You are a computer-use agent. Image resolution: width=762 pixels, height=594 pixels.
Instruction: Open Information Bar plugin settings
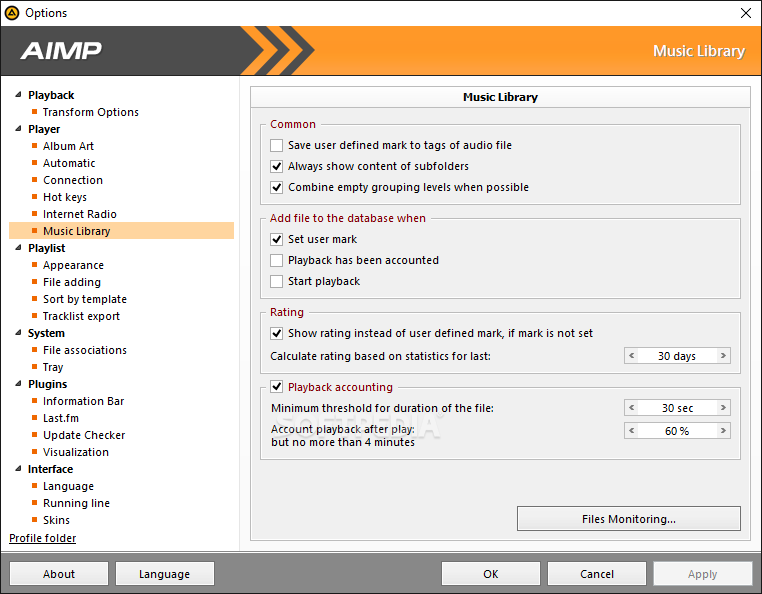[x=84, y=402]
